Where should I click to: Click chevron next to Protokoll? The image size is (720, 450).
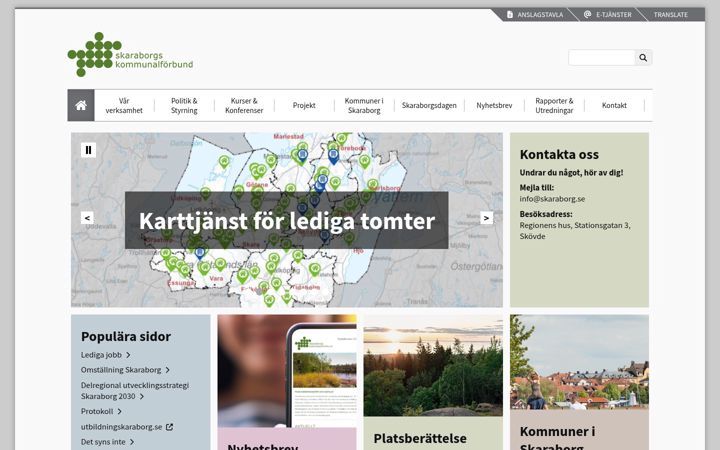click(x=119, y=411)
